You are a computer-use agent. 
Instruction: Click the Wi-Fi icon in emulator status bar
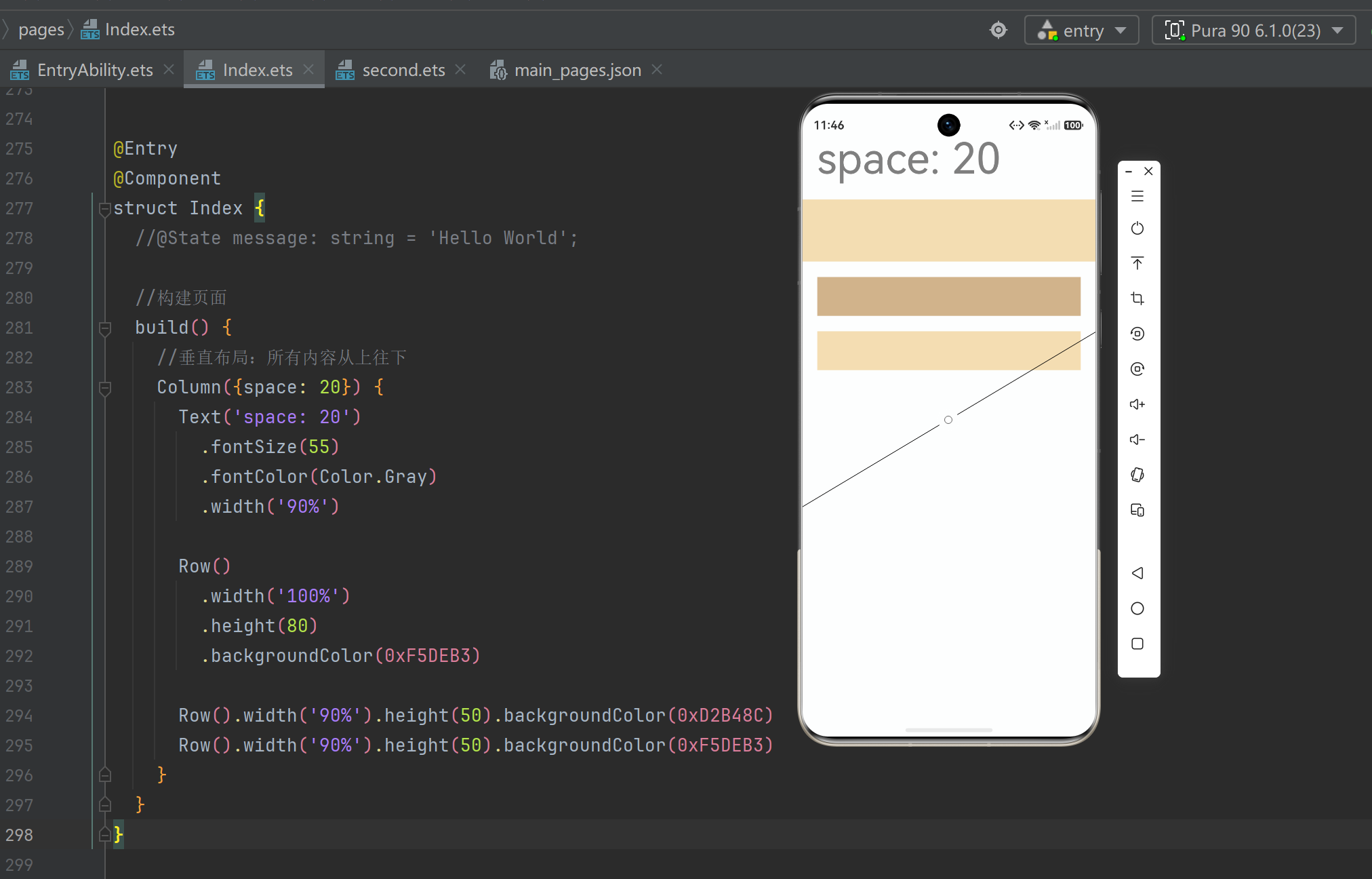coord(1034,125)
